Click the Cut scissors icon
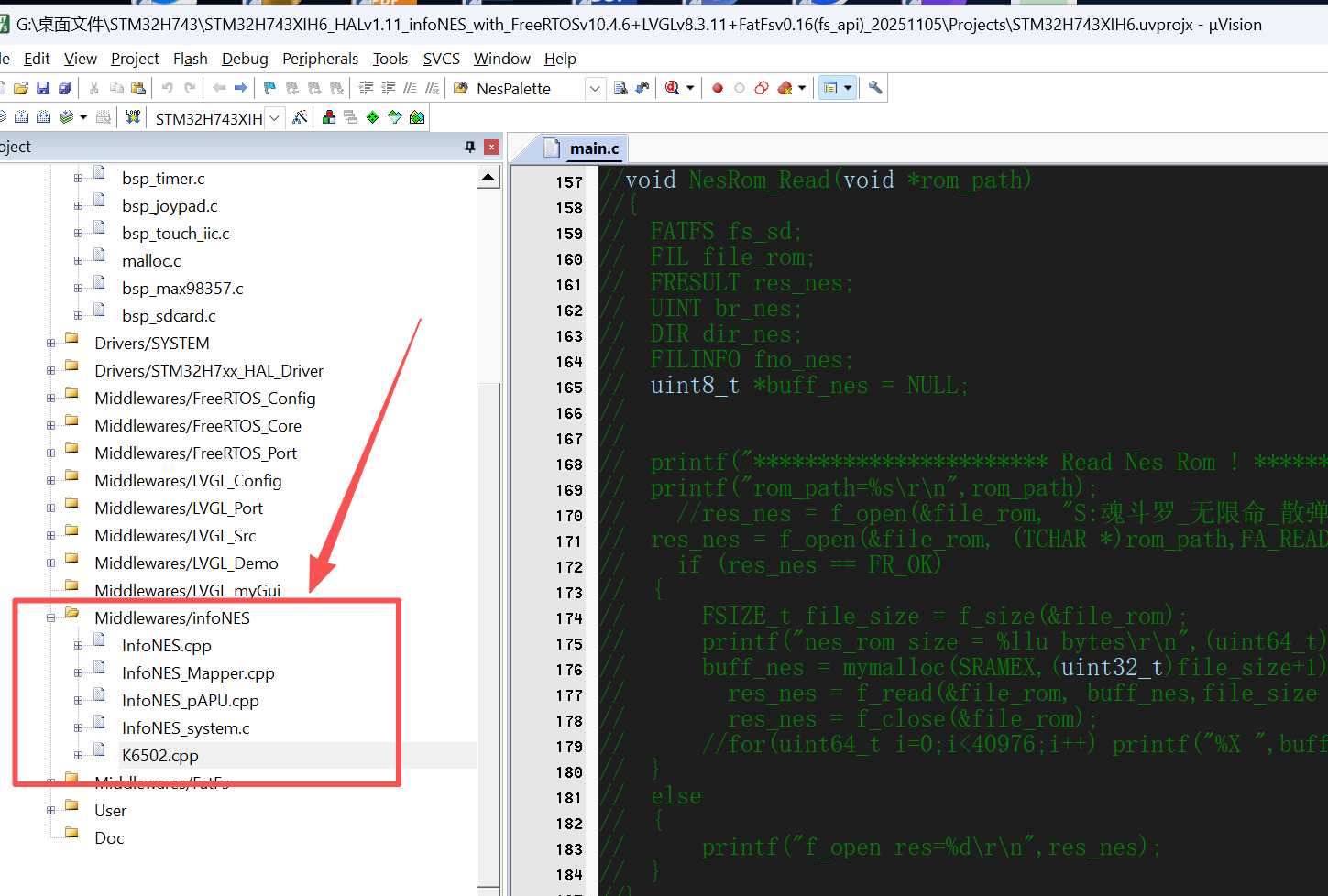The height and width of the screenshot is (896, 1328). [x=94, y=88]
